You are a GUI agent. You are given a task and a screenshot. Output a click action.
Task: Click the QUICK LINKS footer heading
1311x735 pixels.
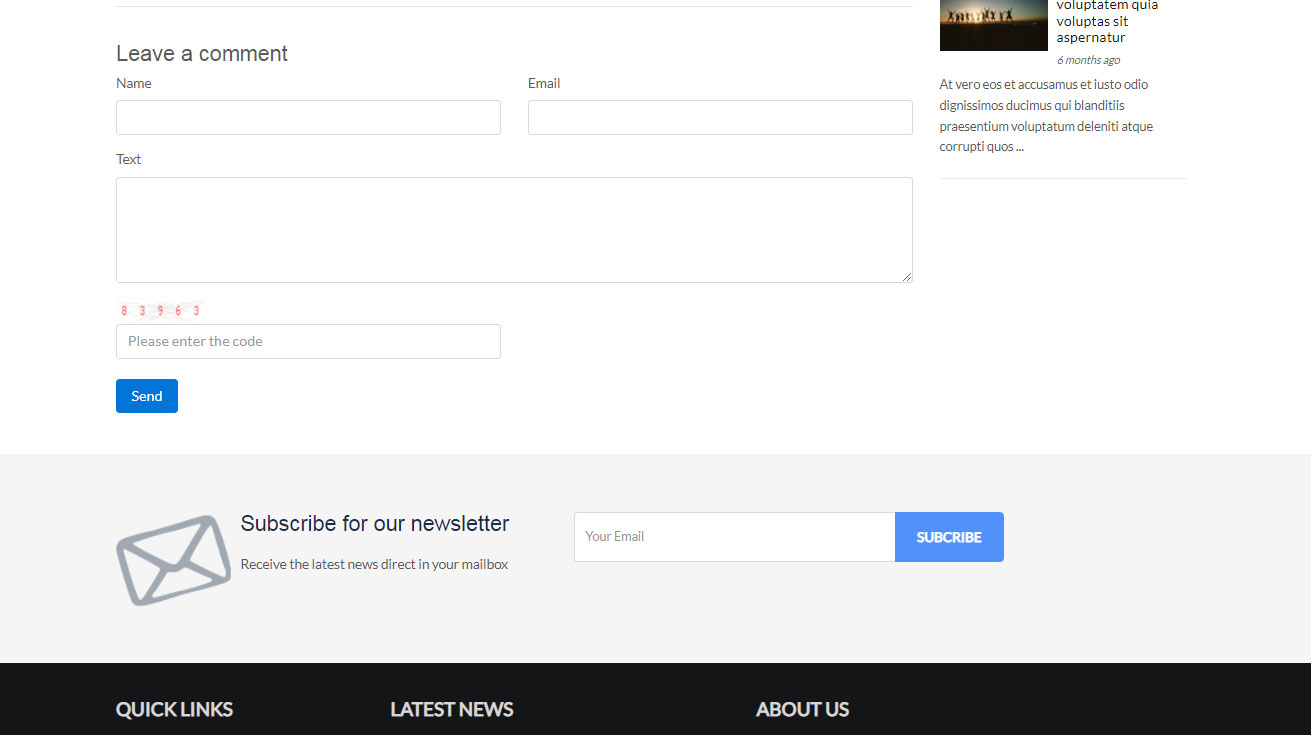[x=174, y=709]
